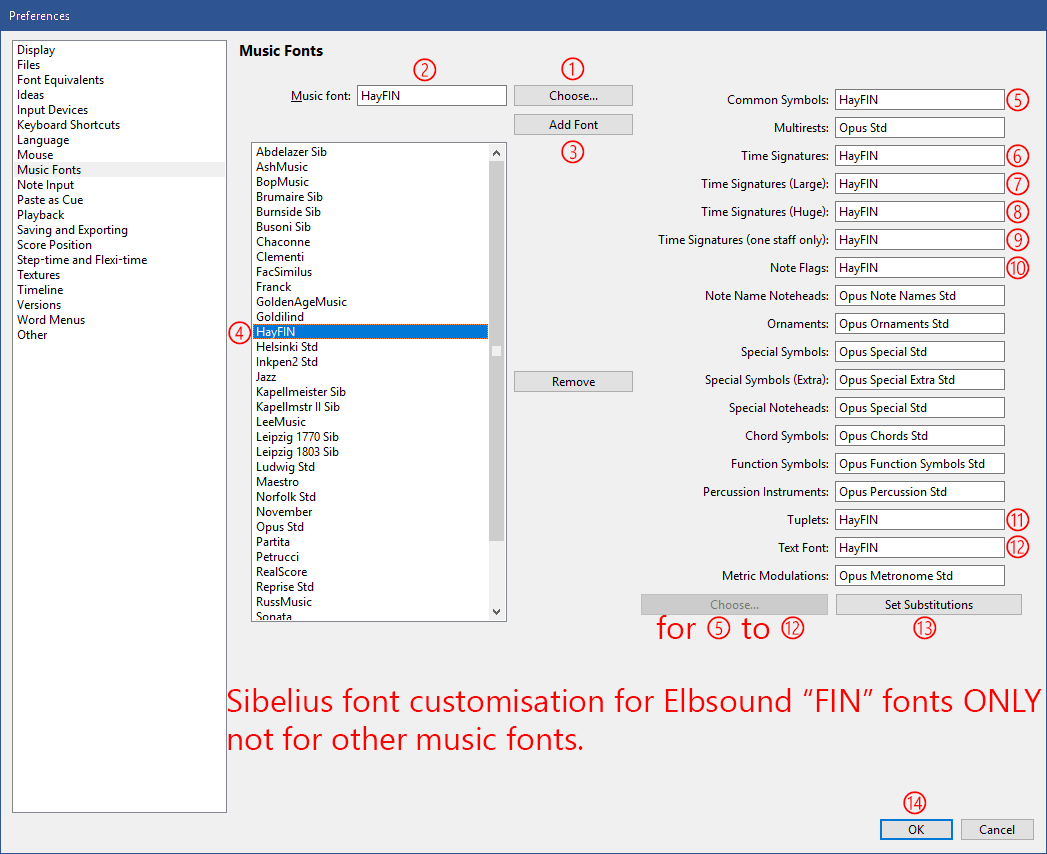Select the Chord Symbols font field
Viewport: 1047px width, 854px height.
click(918, 436)
